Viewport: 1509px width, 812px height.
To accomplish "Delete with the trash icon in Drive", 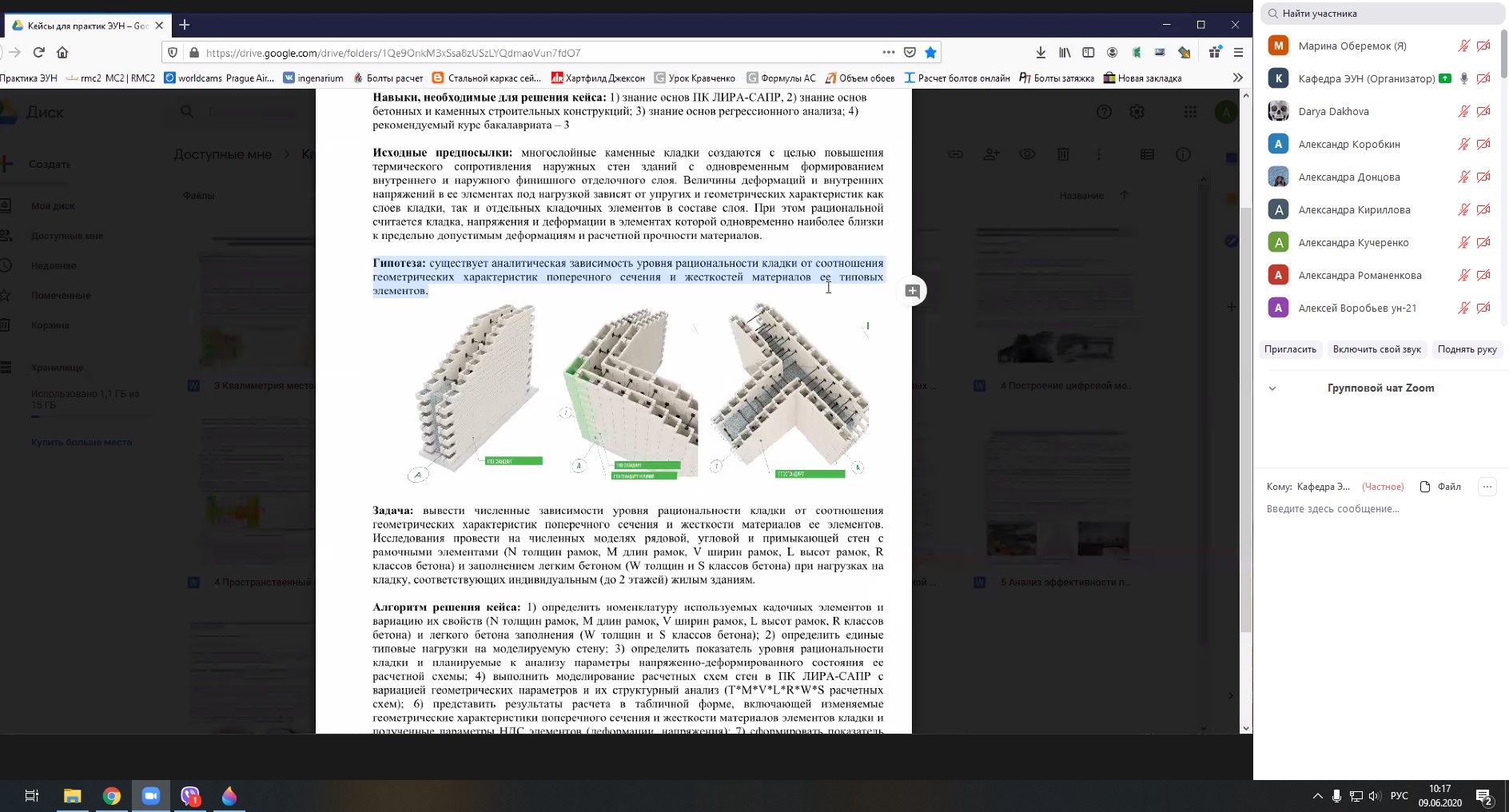I will click(1063, 154).
